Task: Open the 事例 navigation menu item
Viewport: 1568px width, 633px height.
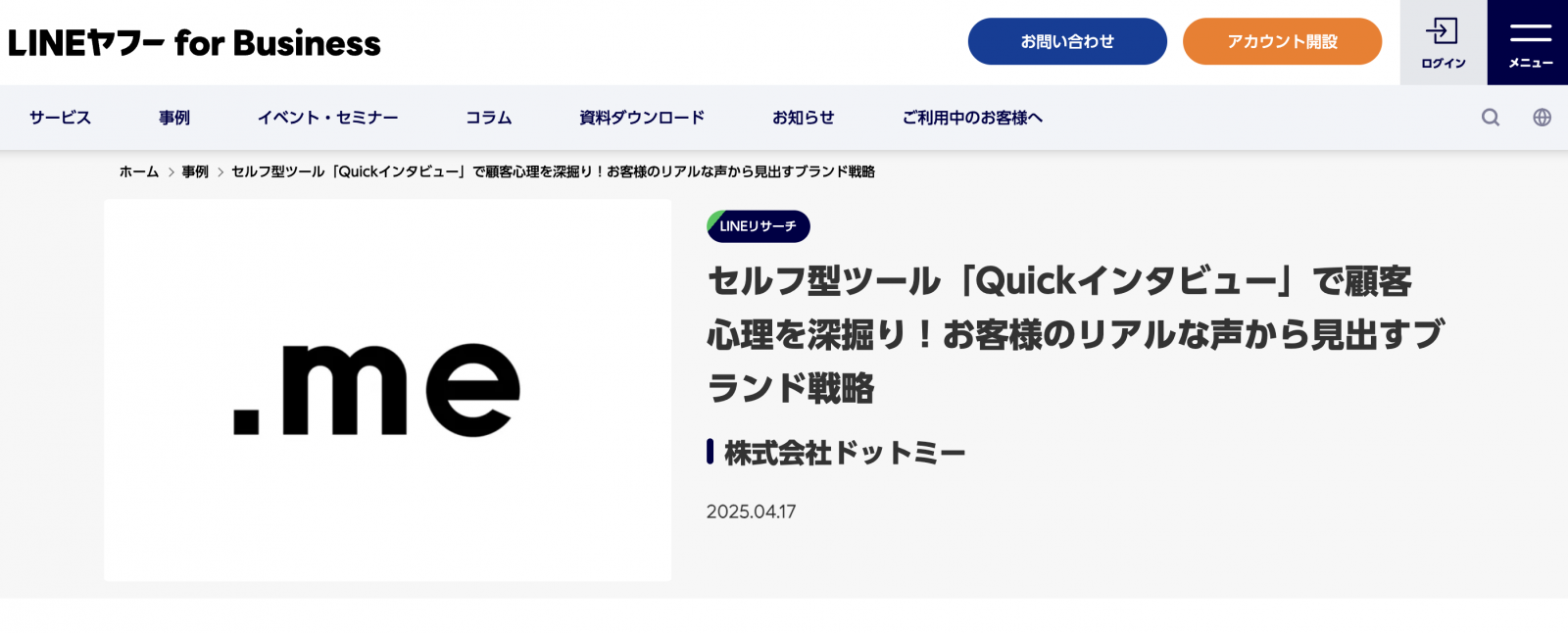Action: pyautogui.click(x=174, y=118)
